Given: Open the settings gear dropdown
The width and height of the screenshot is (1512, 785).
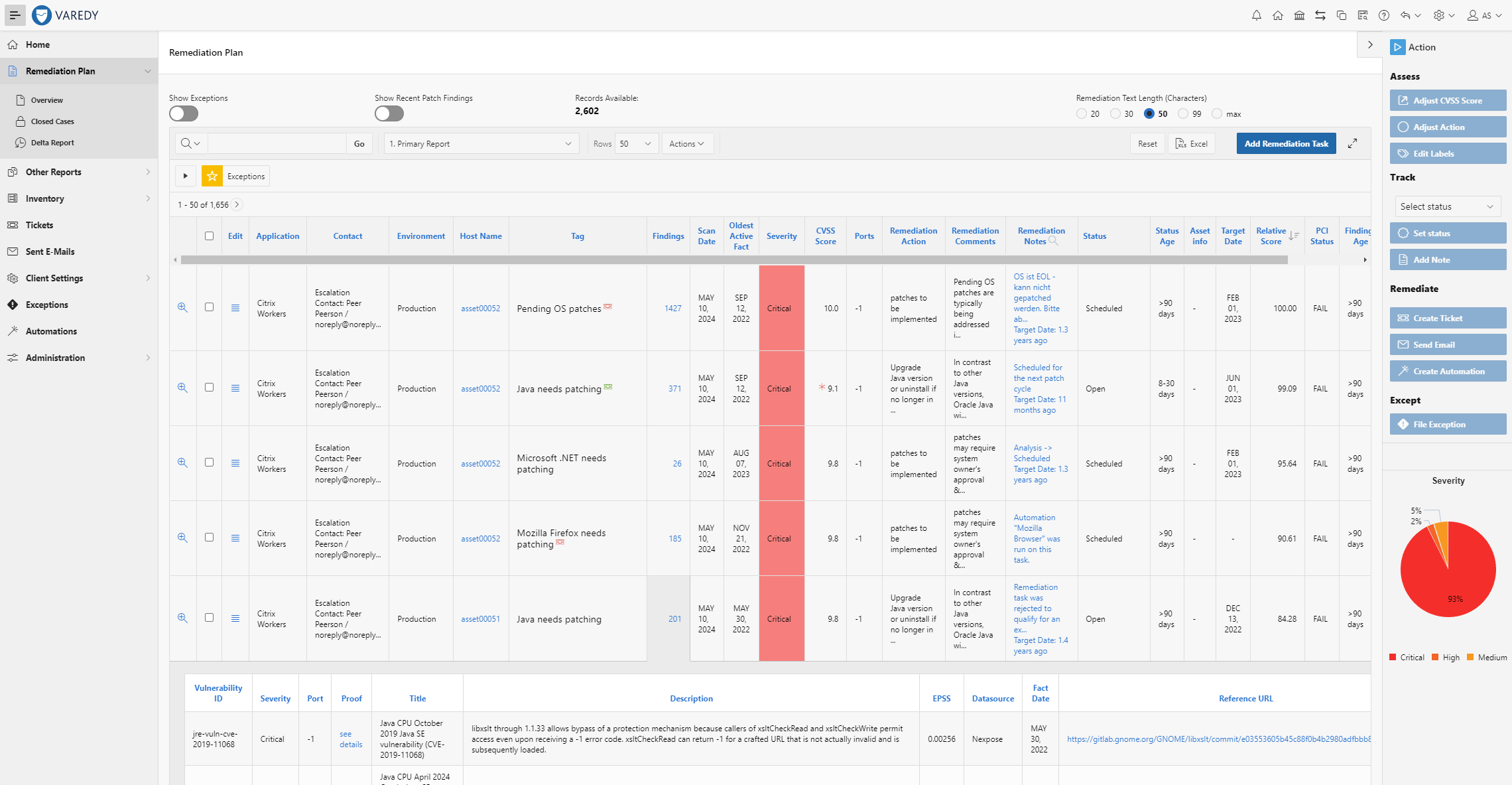Looking at the screenshot, I should tap(1444, 15).
